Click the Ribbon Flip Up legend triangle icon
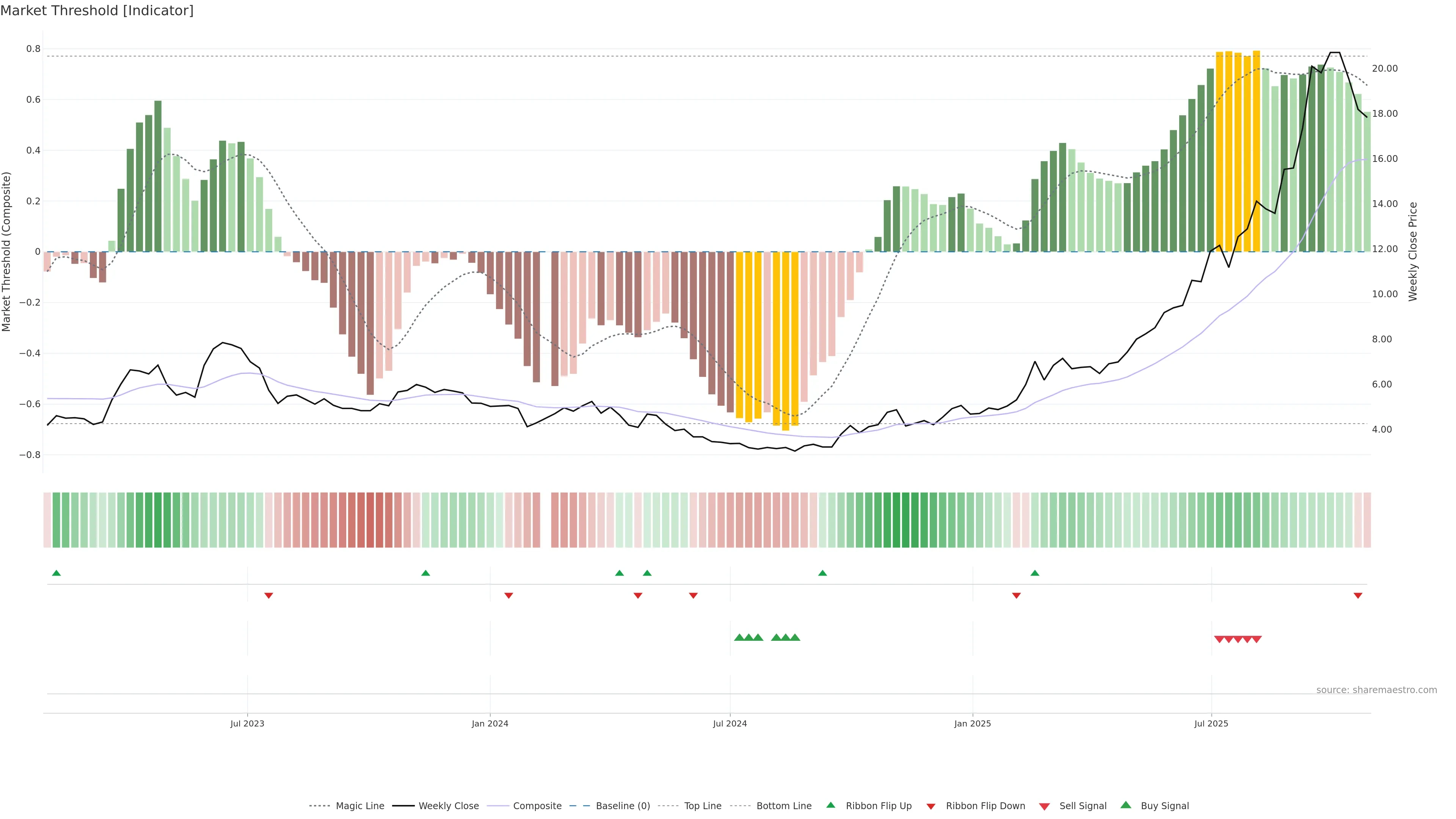1456x819 pixels. coord(830,805)
